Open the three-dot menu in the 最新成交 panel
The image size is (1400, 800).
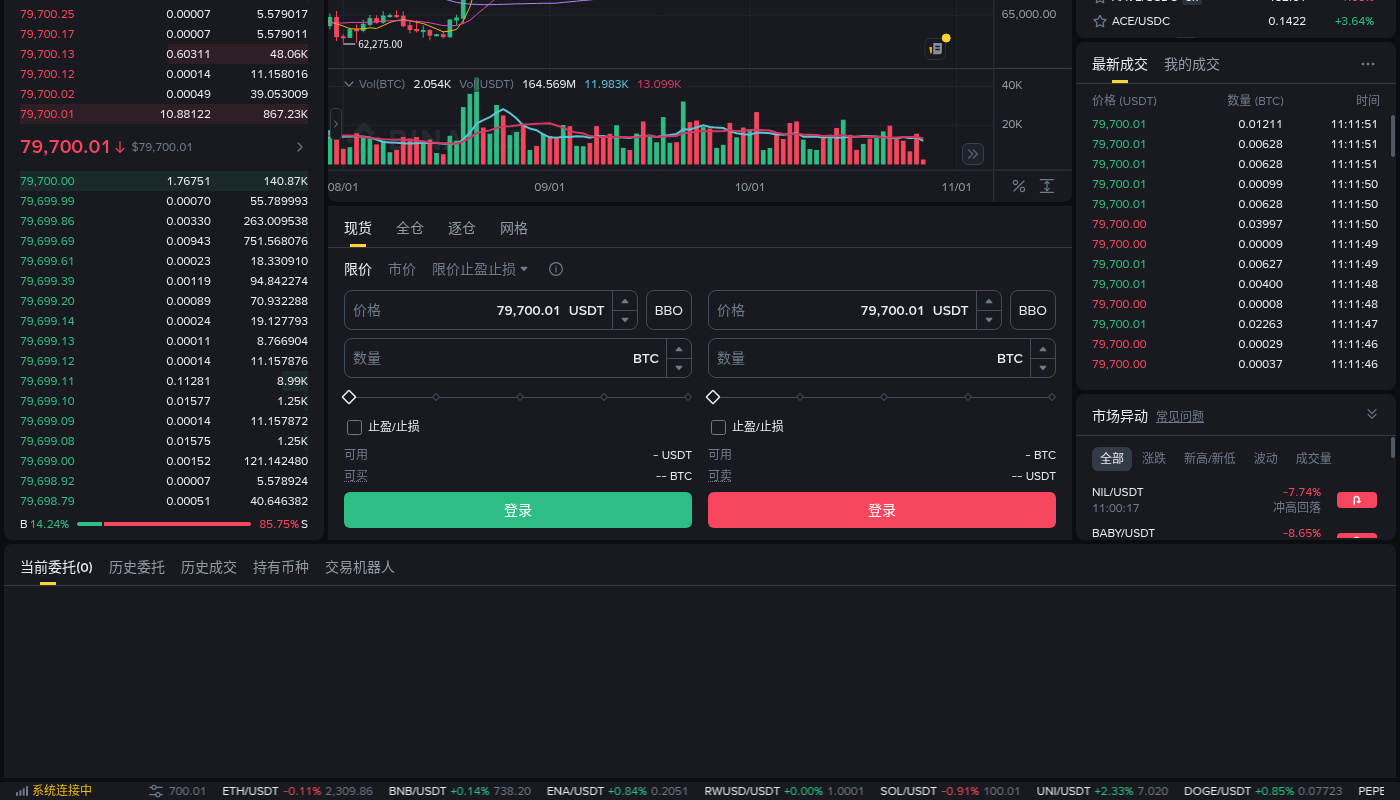(x=1368, y=64)
